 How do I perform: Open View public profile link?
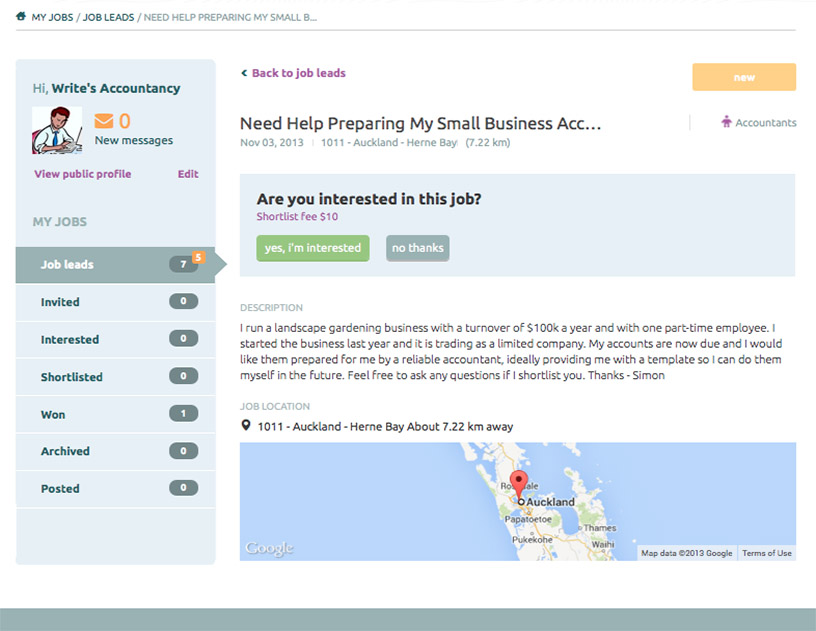pos(82,174)
